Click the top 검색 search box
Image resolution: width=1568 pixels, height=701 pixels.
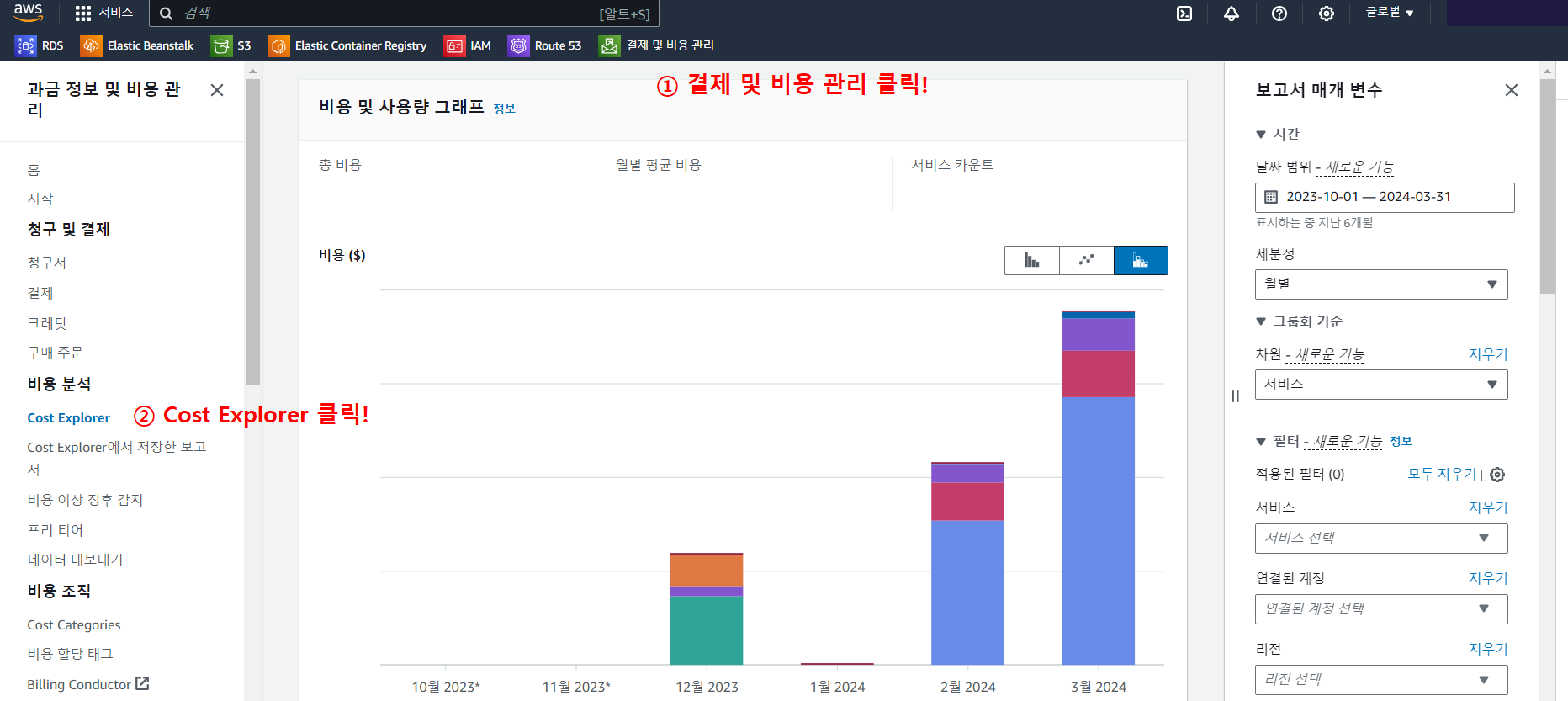404,13
